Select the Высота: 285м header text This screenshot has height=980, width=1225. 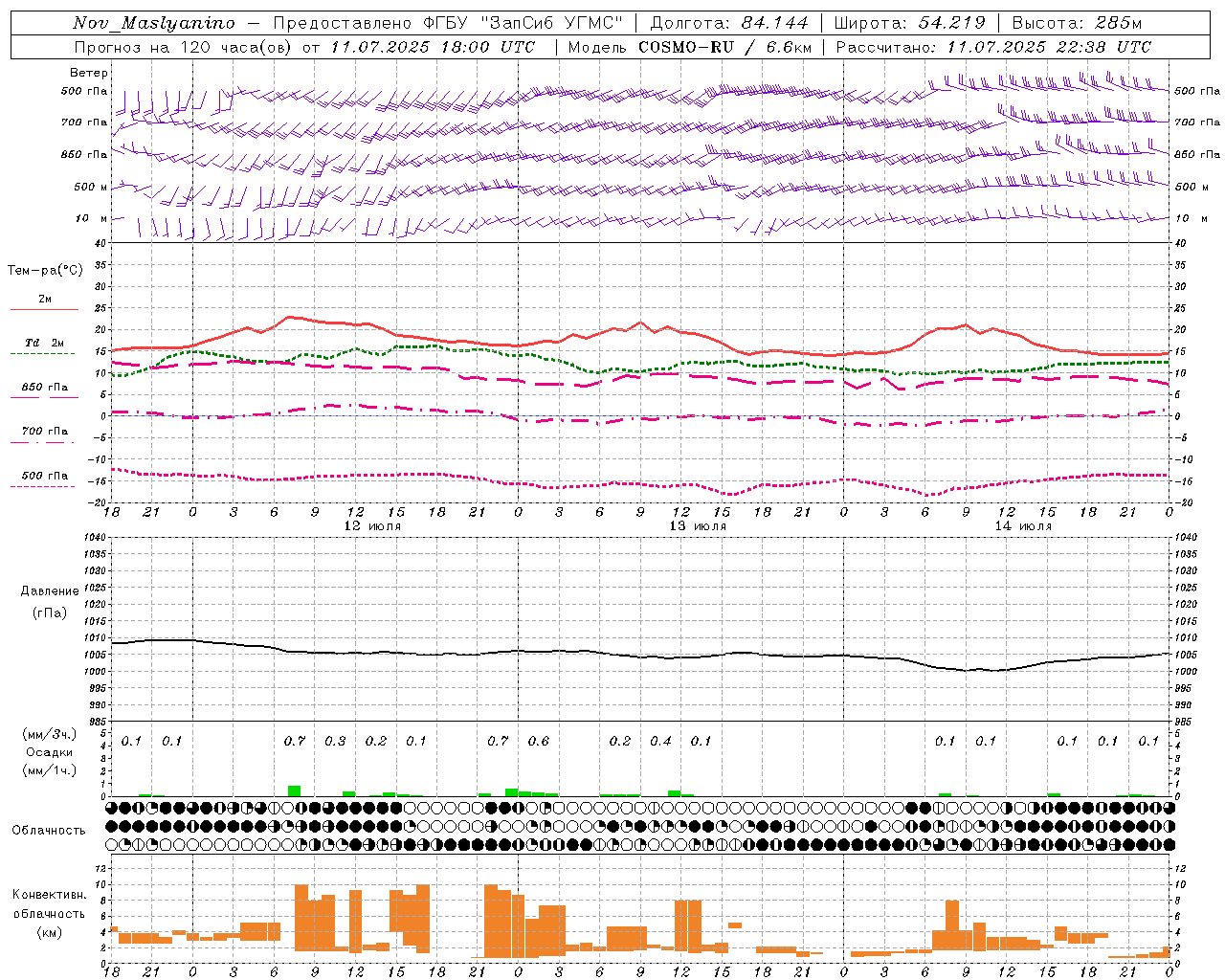[1077, 23]
